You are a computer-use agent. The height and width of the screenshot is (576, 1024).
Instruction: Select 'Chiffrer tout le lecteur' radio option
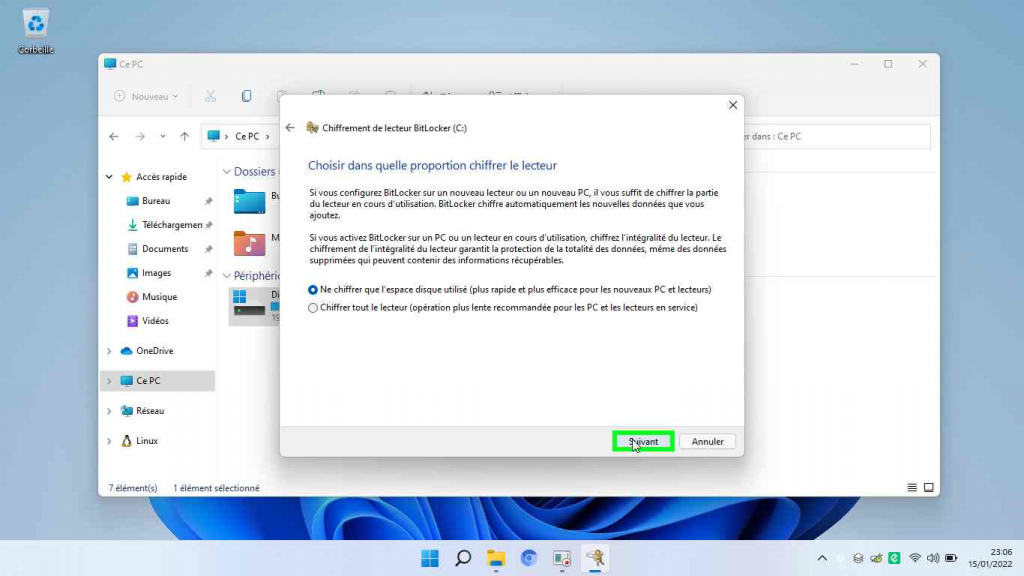coord(313,308)
